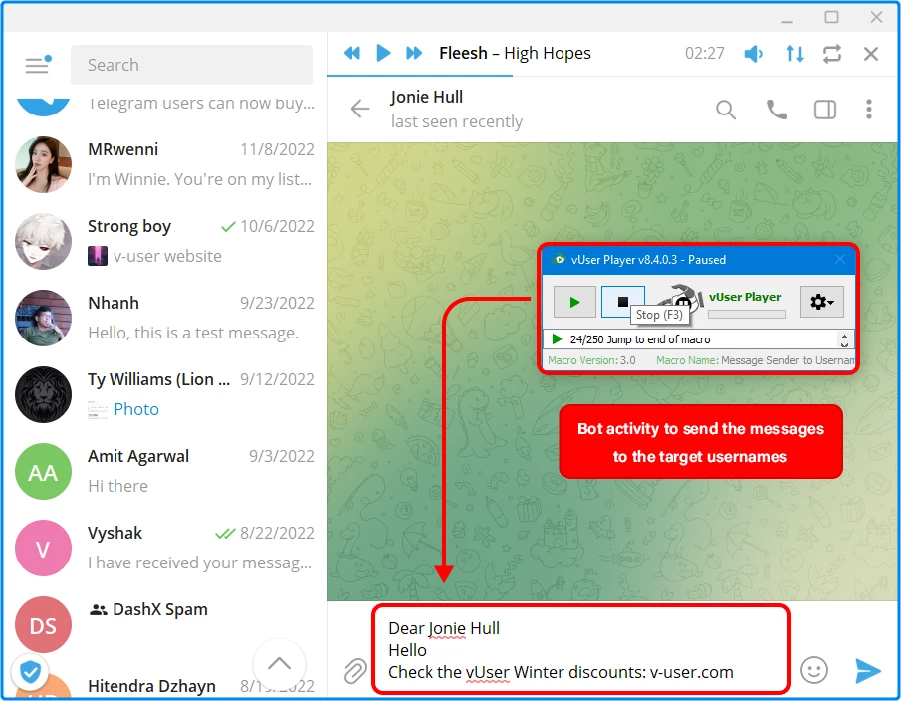Click the green AA avatar
Screen dimensions: 901x701
pyautogui.click(x=44, y=471)
